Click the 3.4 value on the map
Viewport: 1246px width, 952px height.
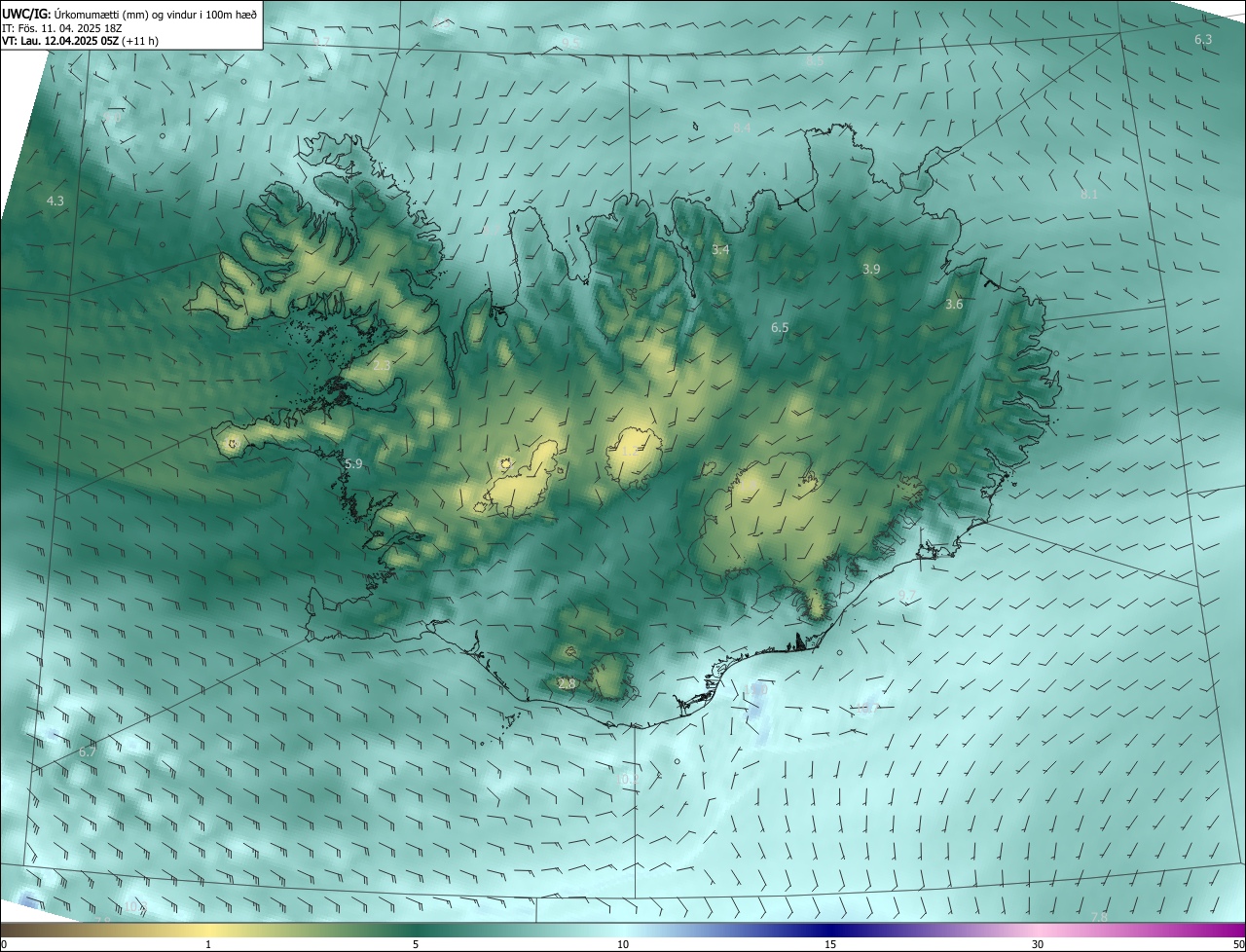tap(720, 250)
